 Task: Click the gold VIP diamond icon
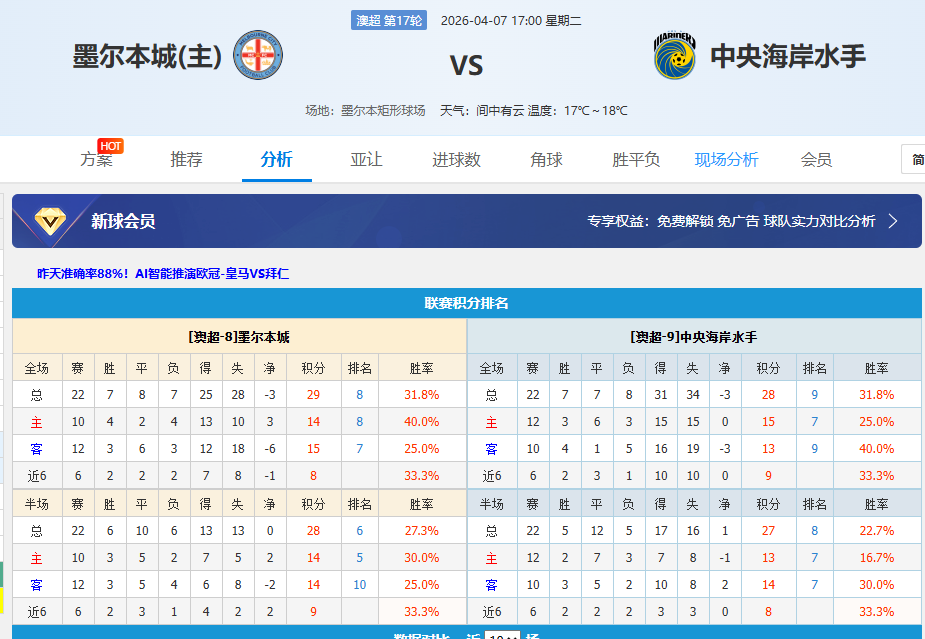pyautogui.click(x=52, y=221)
